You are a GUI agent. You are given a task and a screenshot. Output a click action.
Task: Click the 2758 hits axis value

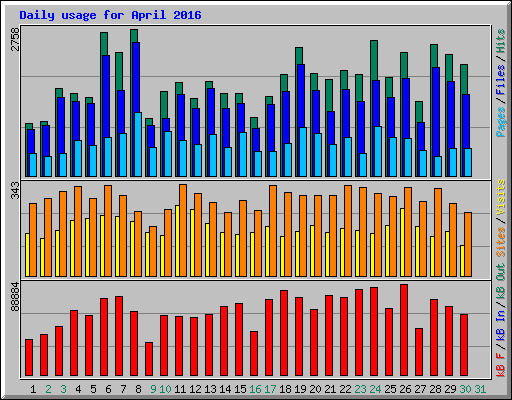tap(15, 39)
